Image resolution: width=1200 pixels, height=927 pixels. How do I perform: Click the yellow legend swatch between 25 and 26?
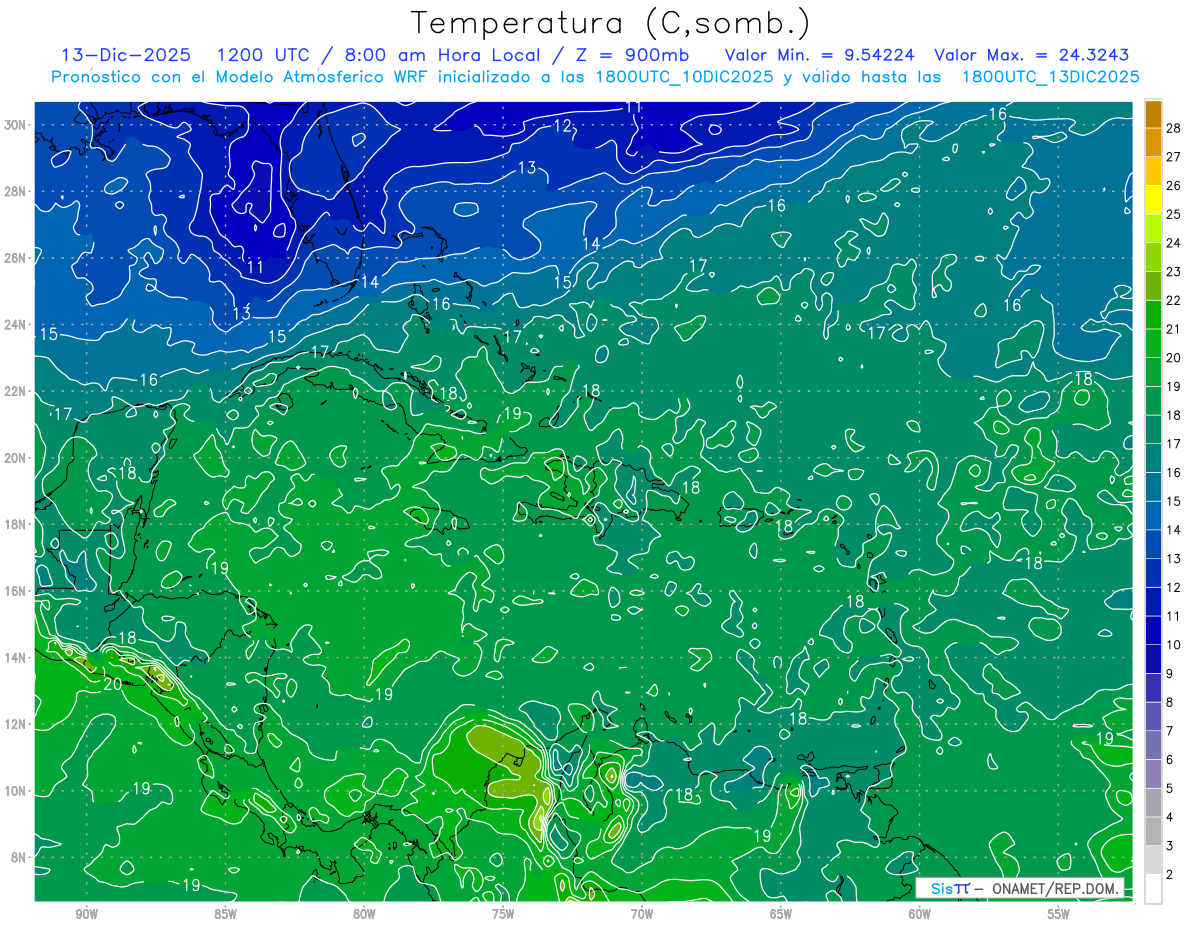[x=1153, y=200]
